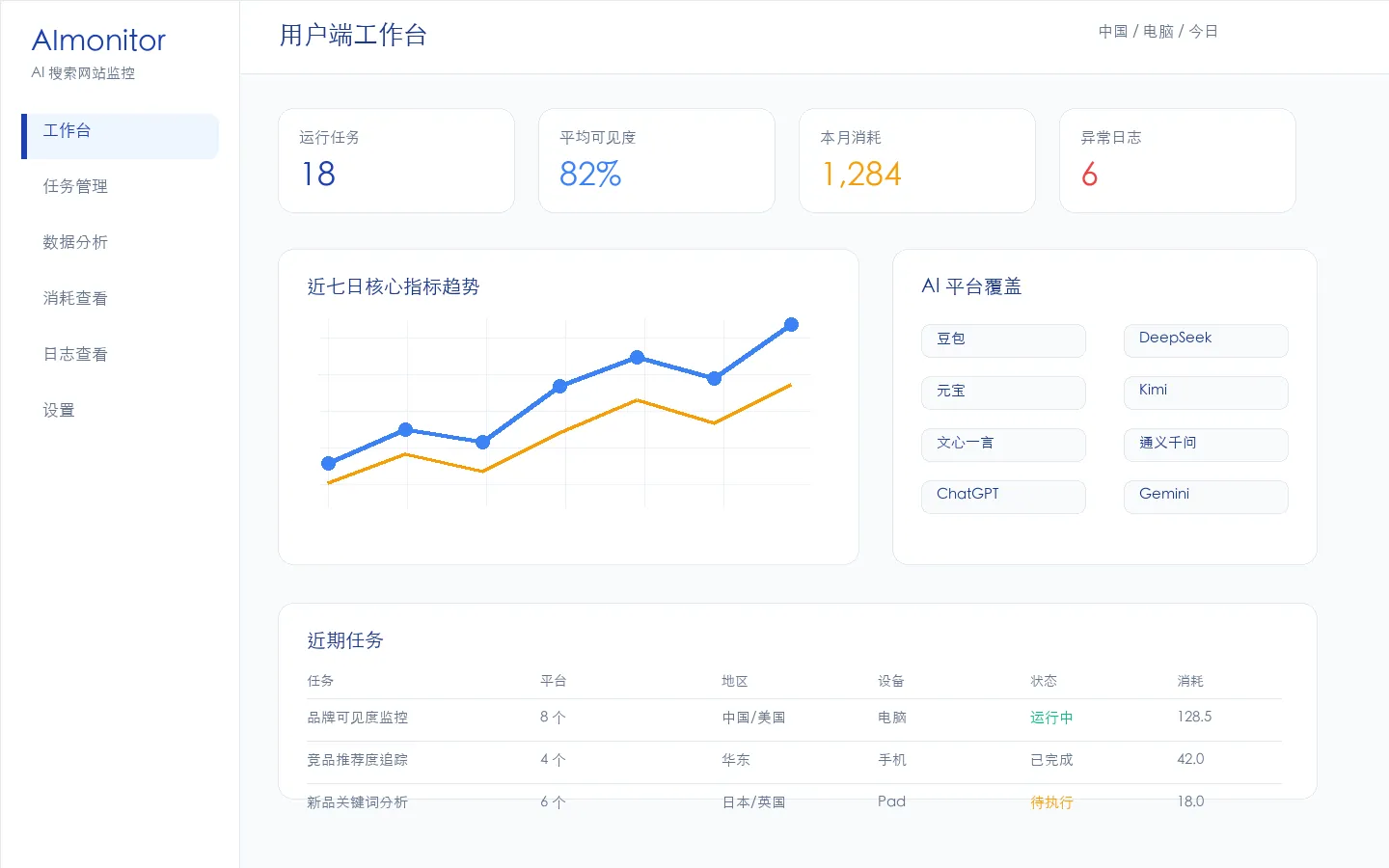
Task: Click the lowest blue point on trend chart
Action: pos(328,464)
